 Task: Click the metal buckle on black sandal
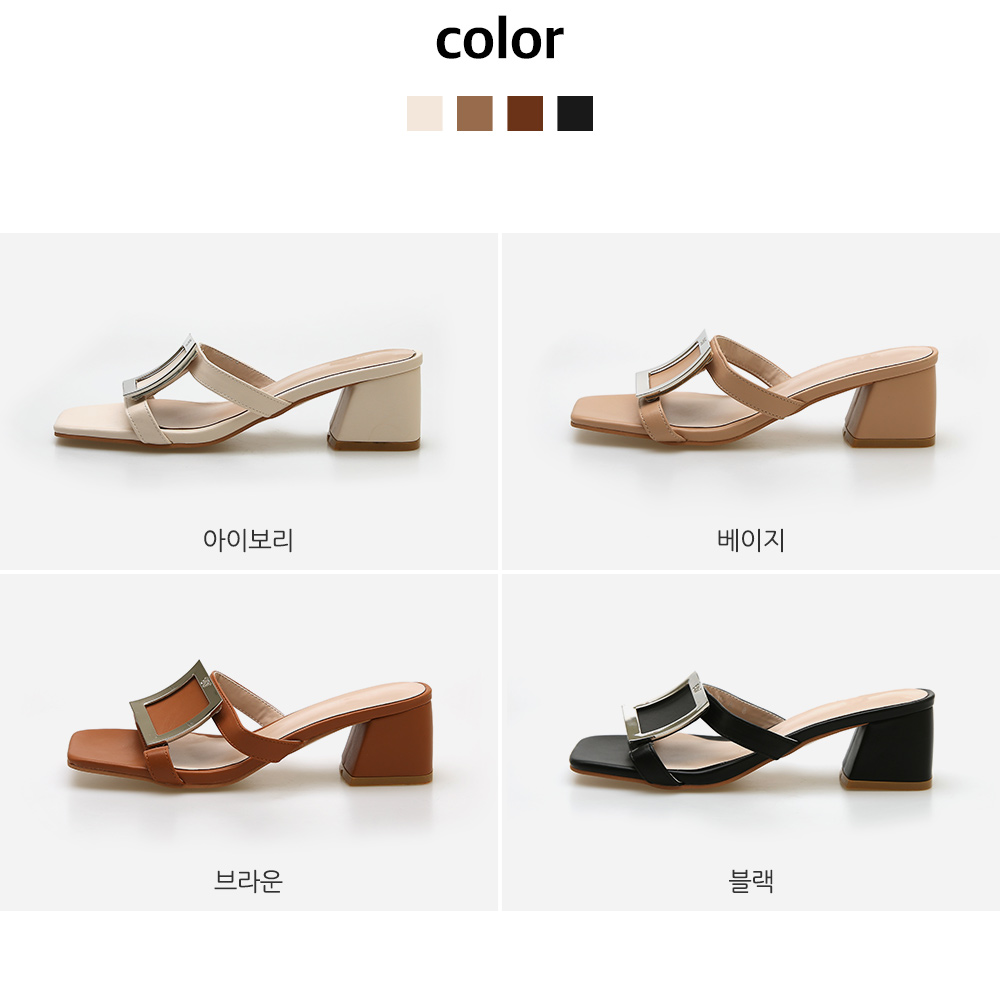click(665, 708)
